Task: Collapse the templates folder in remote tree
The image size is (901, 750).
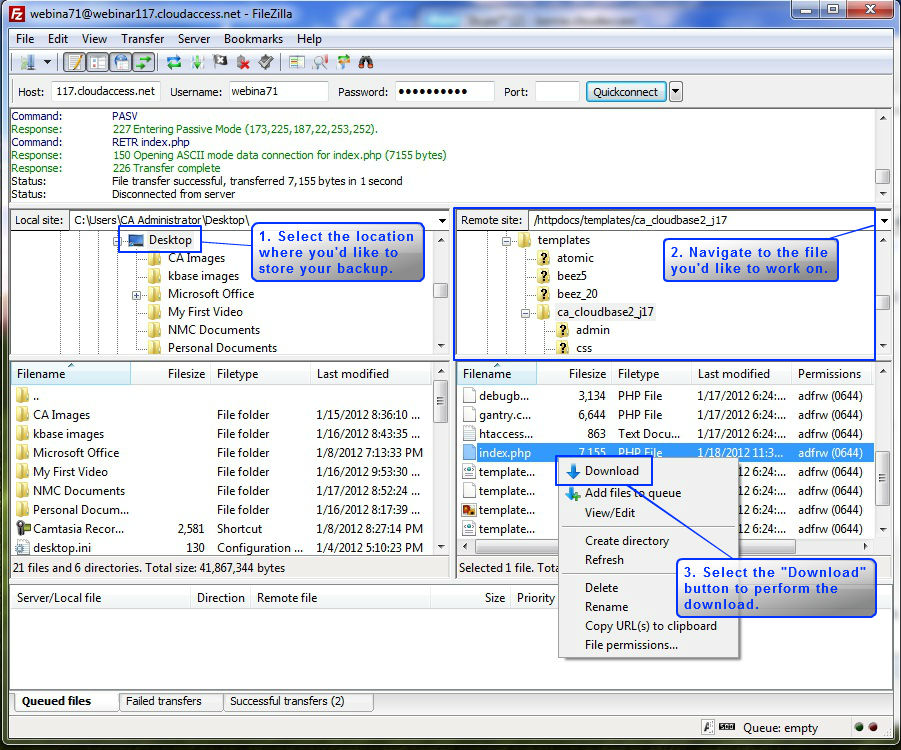Action: pos(506,241)
